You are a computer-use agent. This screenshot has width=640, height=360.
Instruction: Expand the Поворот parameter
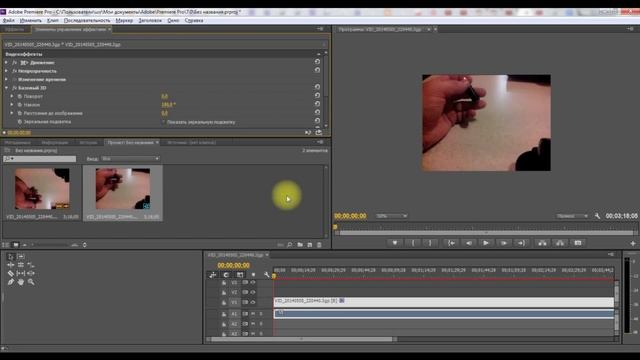click(12, 96)
